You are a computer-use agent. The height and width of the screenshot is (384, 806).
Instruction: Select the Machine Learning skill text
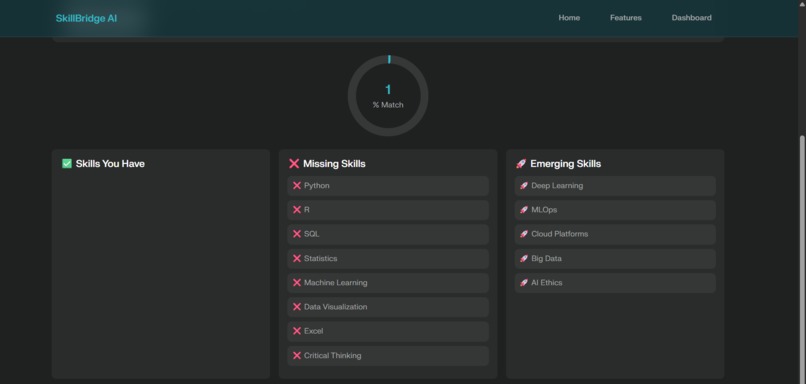pos(336,283)
